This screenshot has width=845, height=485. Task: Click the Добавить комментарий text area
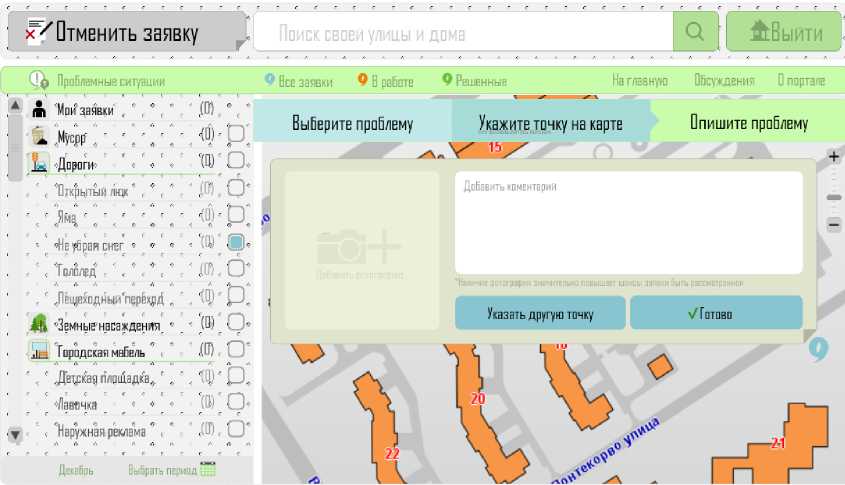point(628,222)
